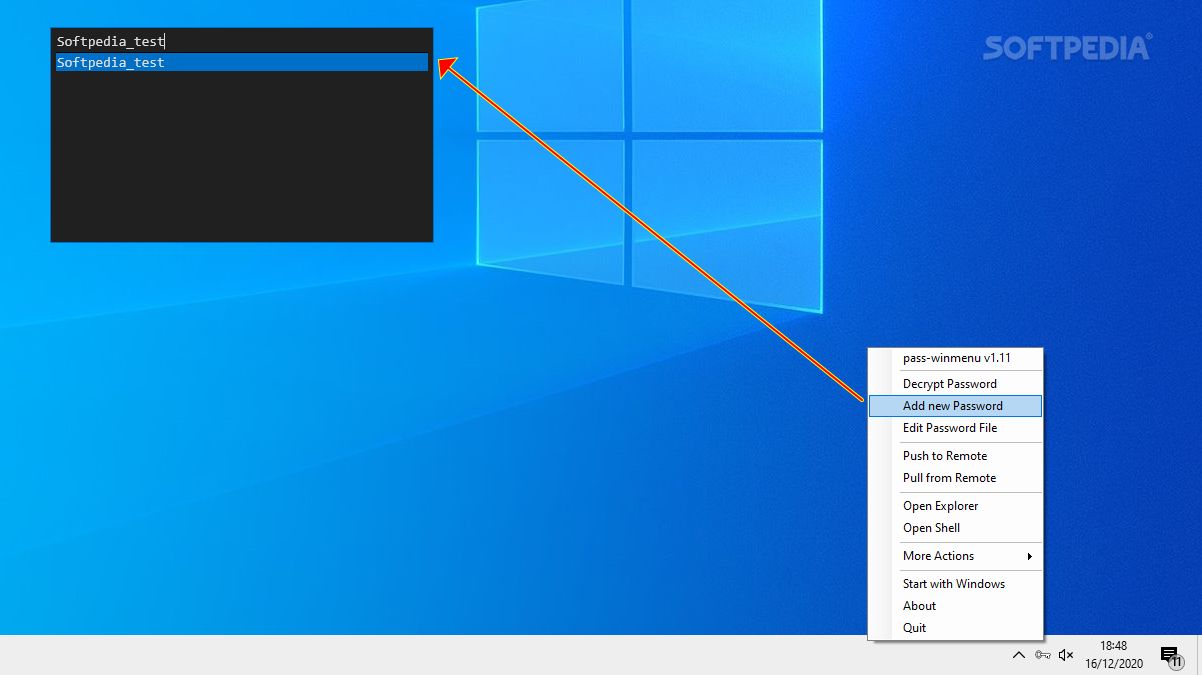Select highlighted Softpedia_test list entry

tap(242, 63)
